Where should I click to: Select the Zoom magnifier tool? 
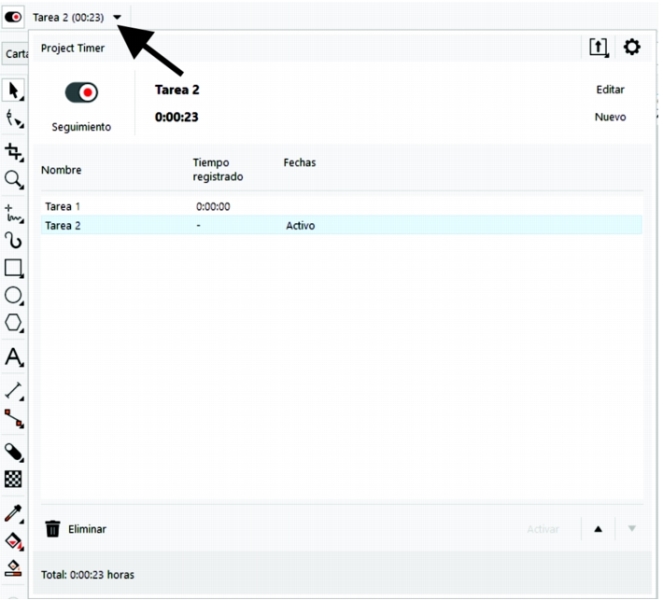(x=14, y=179)
